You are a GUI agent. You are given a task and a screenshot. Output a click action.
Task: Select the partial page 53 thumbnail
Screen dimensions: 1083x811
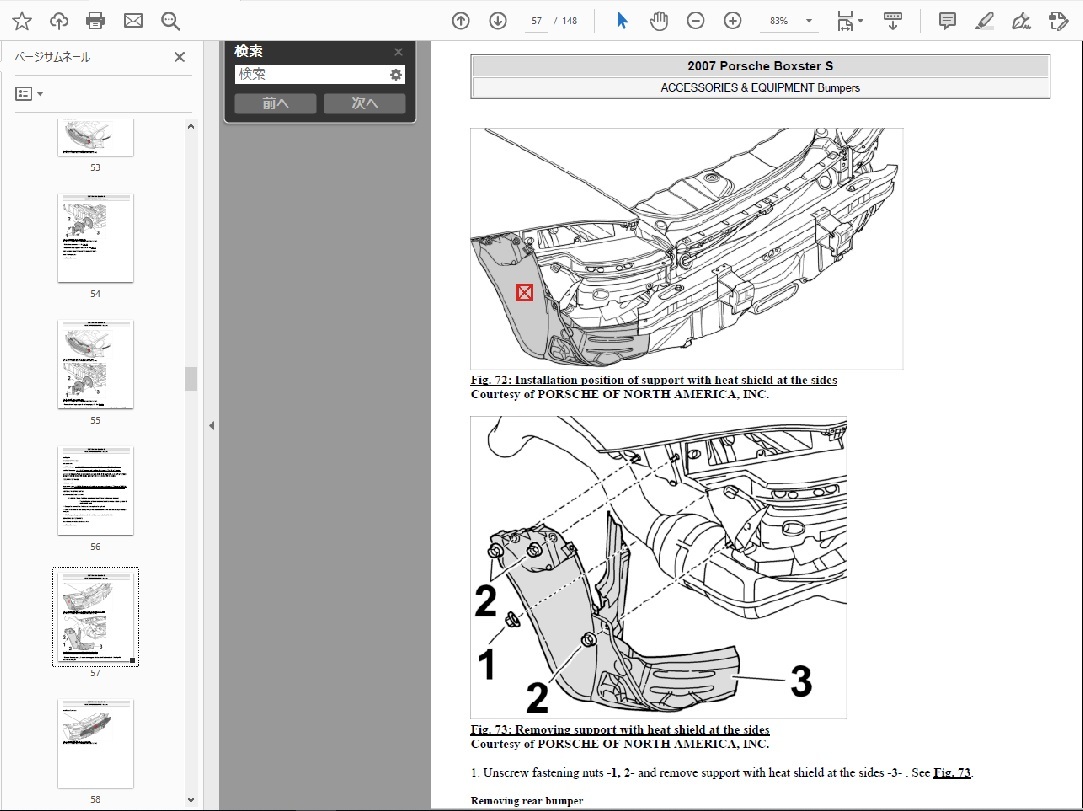pyautogui.click(x=95, y=137)
